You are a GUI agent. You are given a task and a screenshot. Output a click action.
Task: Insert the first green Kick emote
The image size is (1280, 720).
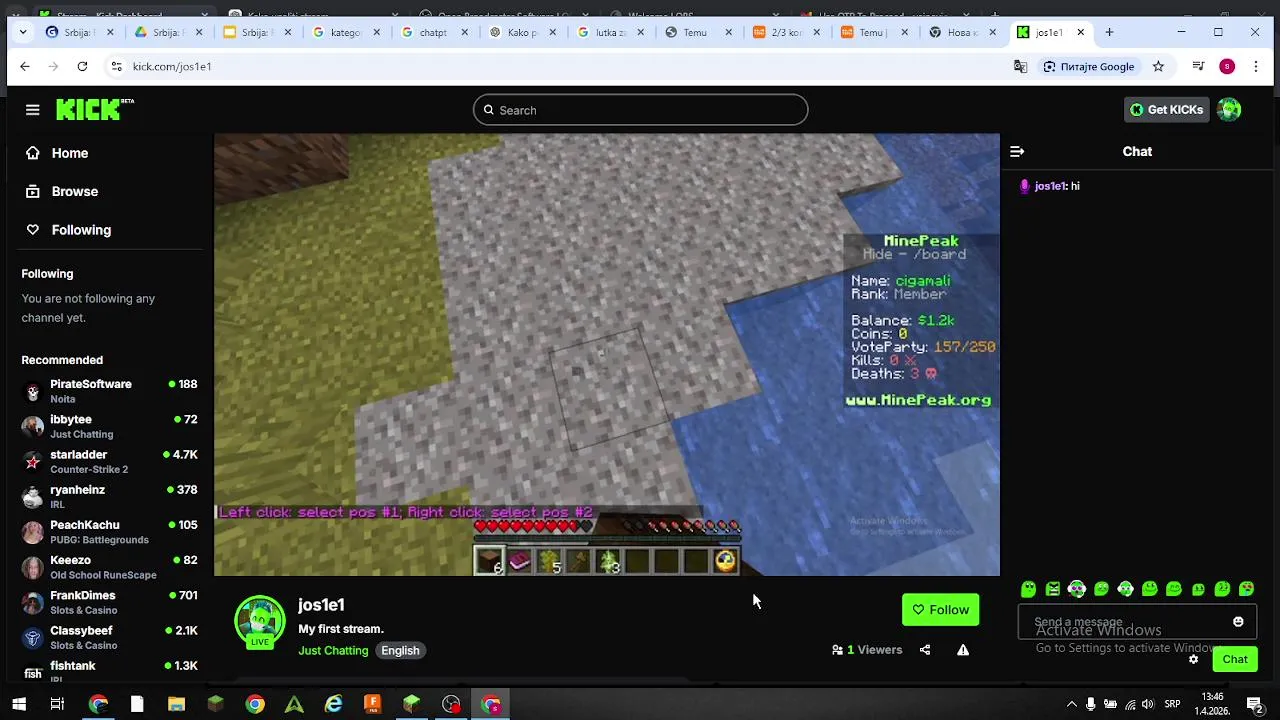pyautogui.click(x=1028, y=589)
